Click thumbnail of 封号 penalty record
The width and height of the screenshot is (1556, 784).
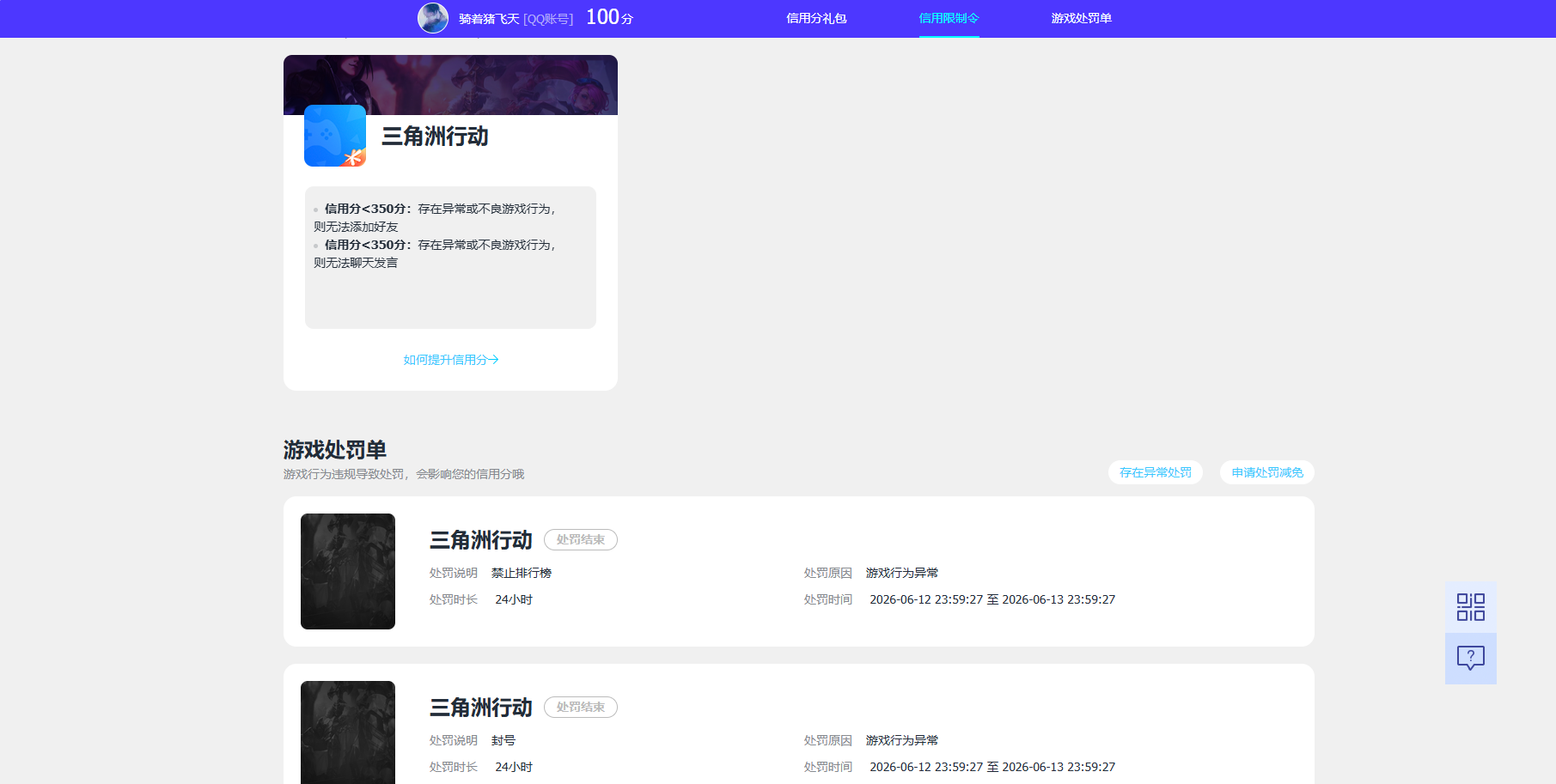(x=348, y=732)
